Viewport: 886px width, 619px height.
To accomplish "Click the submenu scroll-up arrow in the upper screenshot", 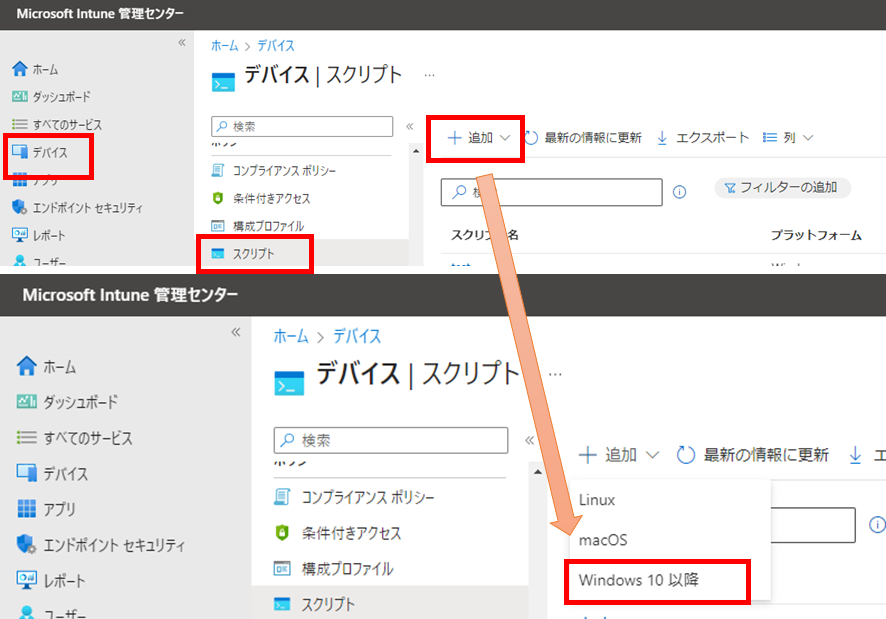I will [x=416, y=151].
